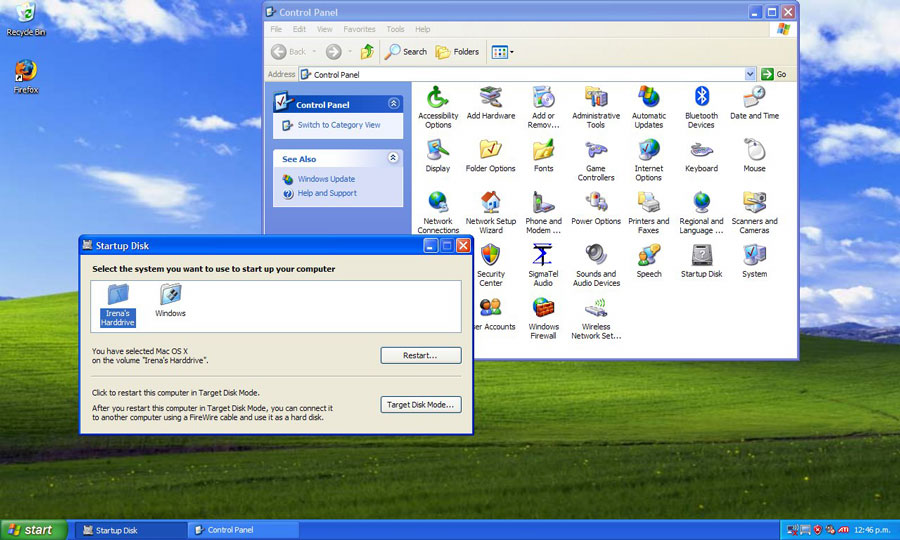Open Network Connections icon

click(438, 212)
